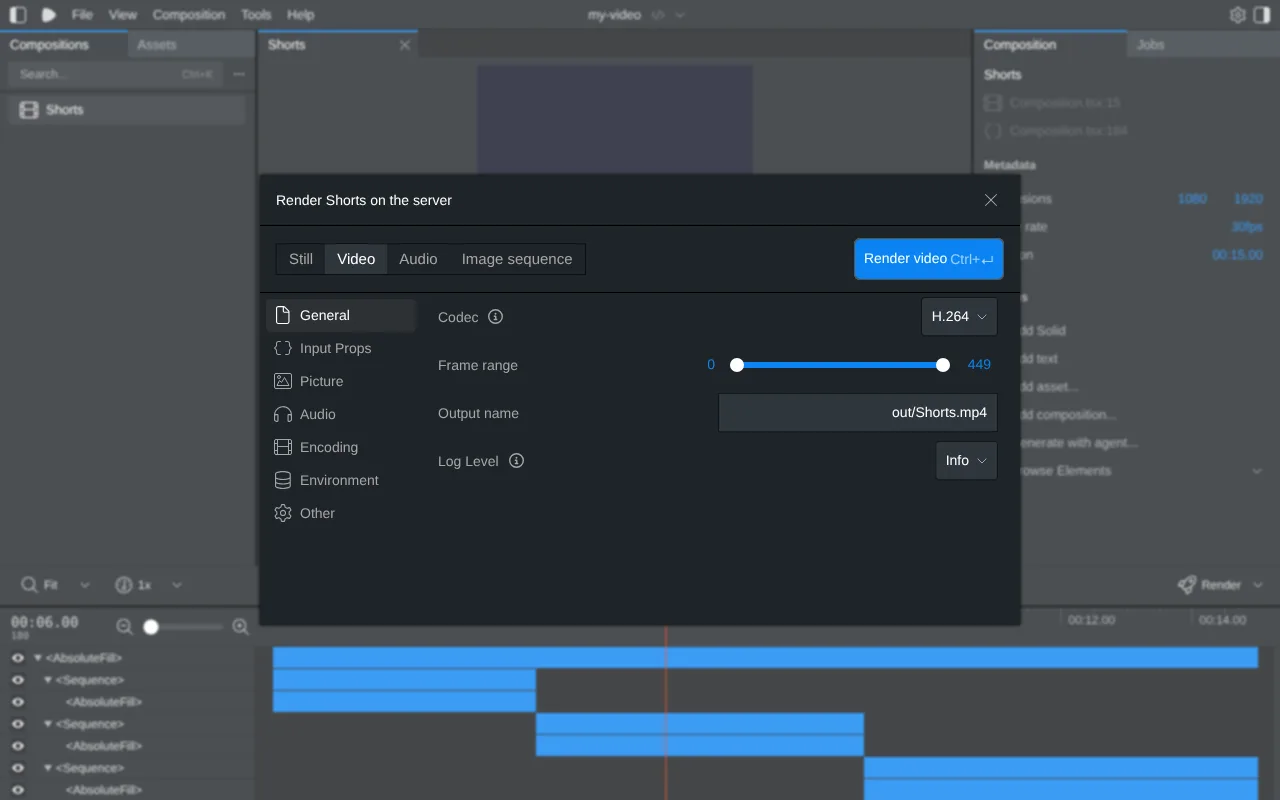Image resolution: width=1280 pixels, height=800 pixels.
Task: Open the 1x playback speed dropdown
Action: tap(149, 585)
